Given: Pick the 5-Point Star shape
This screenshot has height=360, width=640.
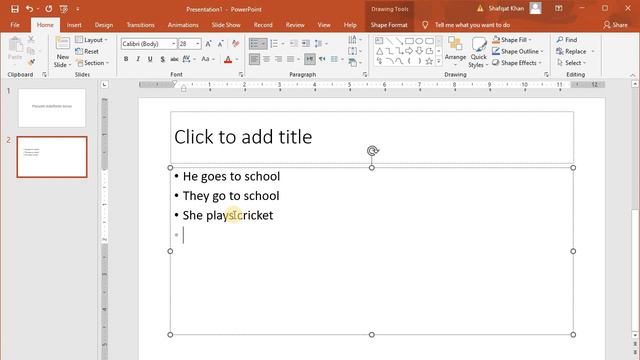Looking at the screenshot, I should 429,62.
